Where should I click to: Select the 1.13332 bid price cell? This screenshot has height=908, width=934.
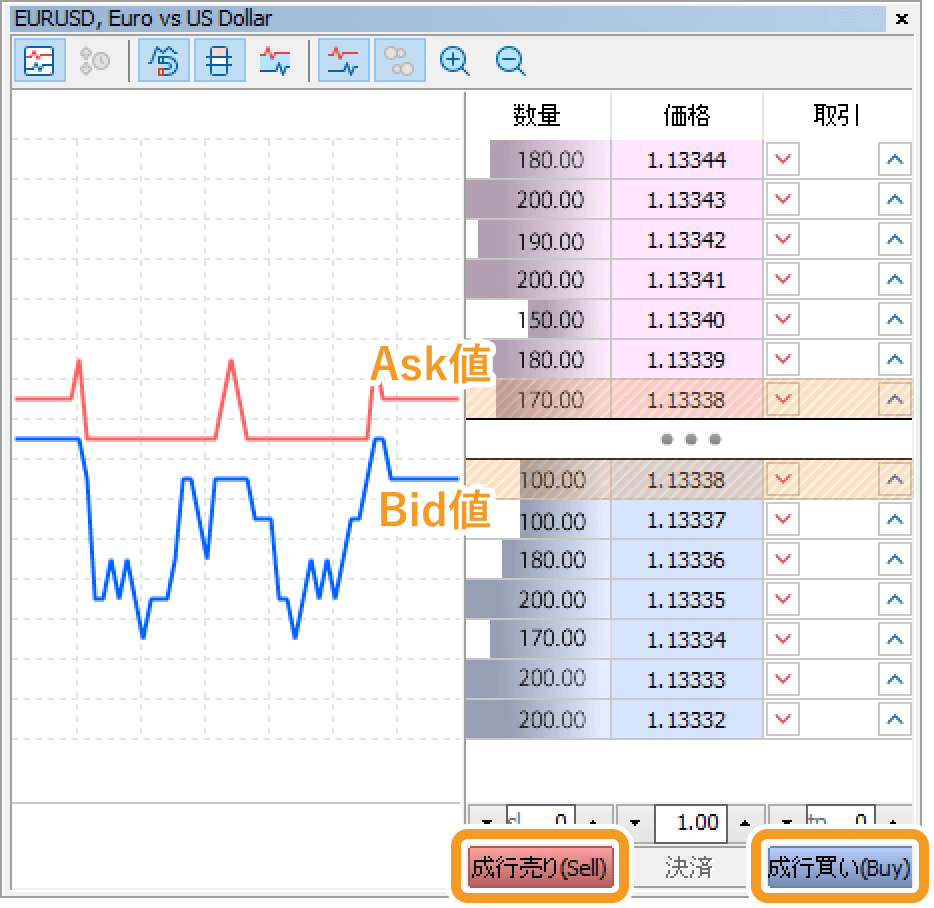pyautogui.click(x=687, y=719)
